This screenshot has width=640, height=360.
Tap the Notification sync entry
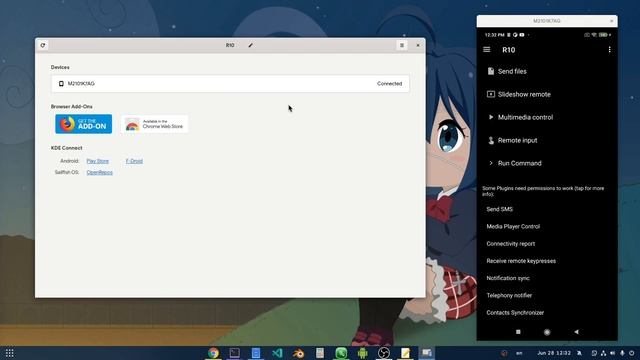508,278
